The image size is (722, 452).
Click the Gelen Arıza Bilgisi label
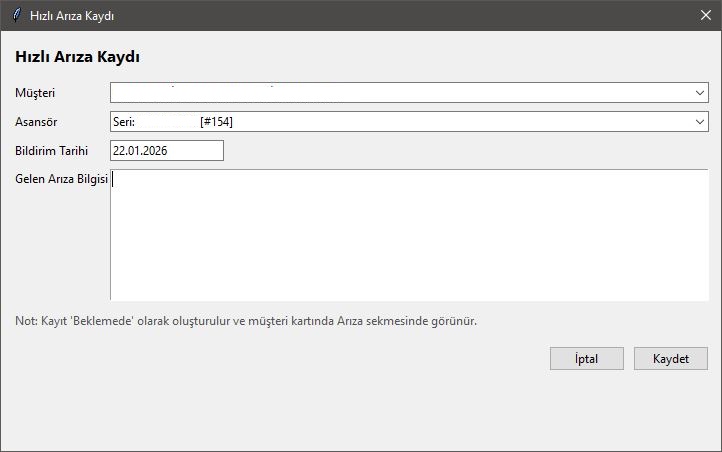[61, 180]
